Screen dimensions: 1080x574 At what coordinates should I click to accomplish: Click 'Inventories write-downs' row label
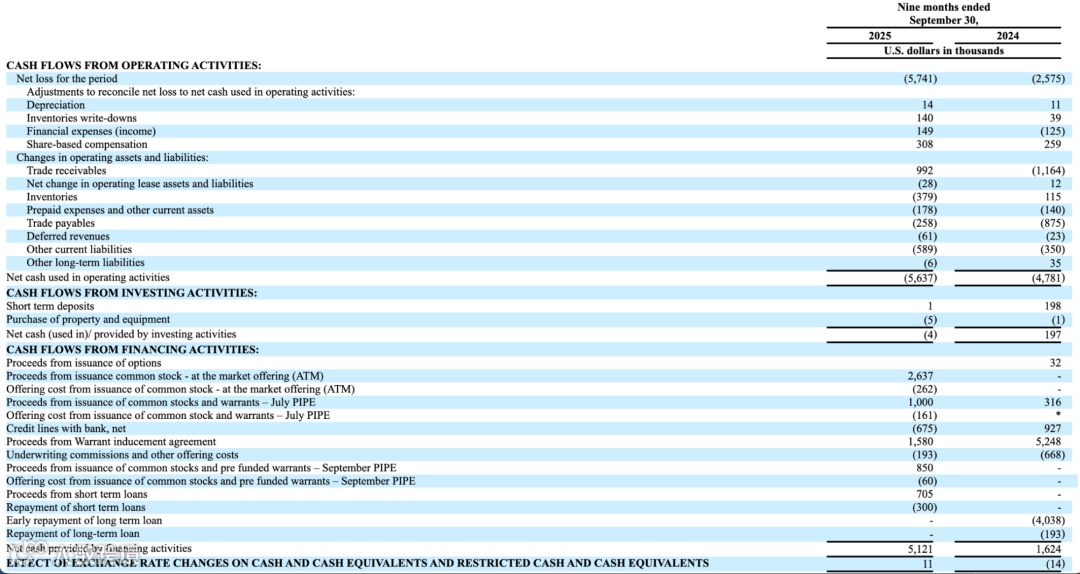(81, 118)
